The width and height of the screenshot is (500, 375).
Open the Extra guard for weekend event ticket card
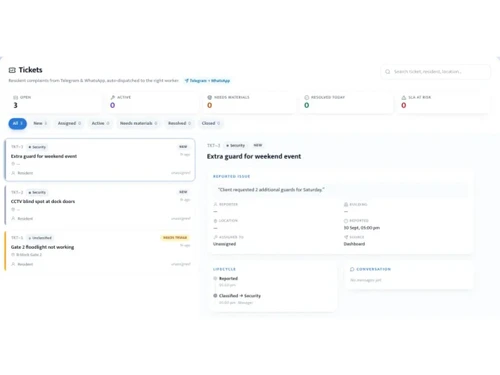[x=100, y=160]
